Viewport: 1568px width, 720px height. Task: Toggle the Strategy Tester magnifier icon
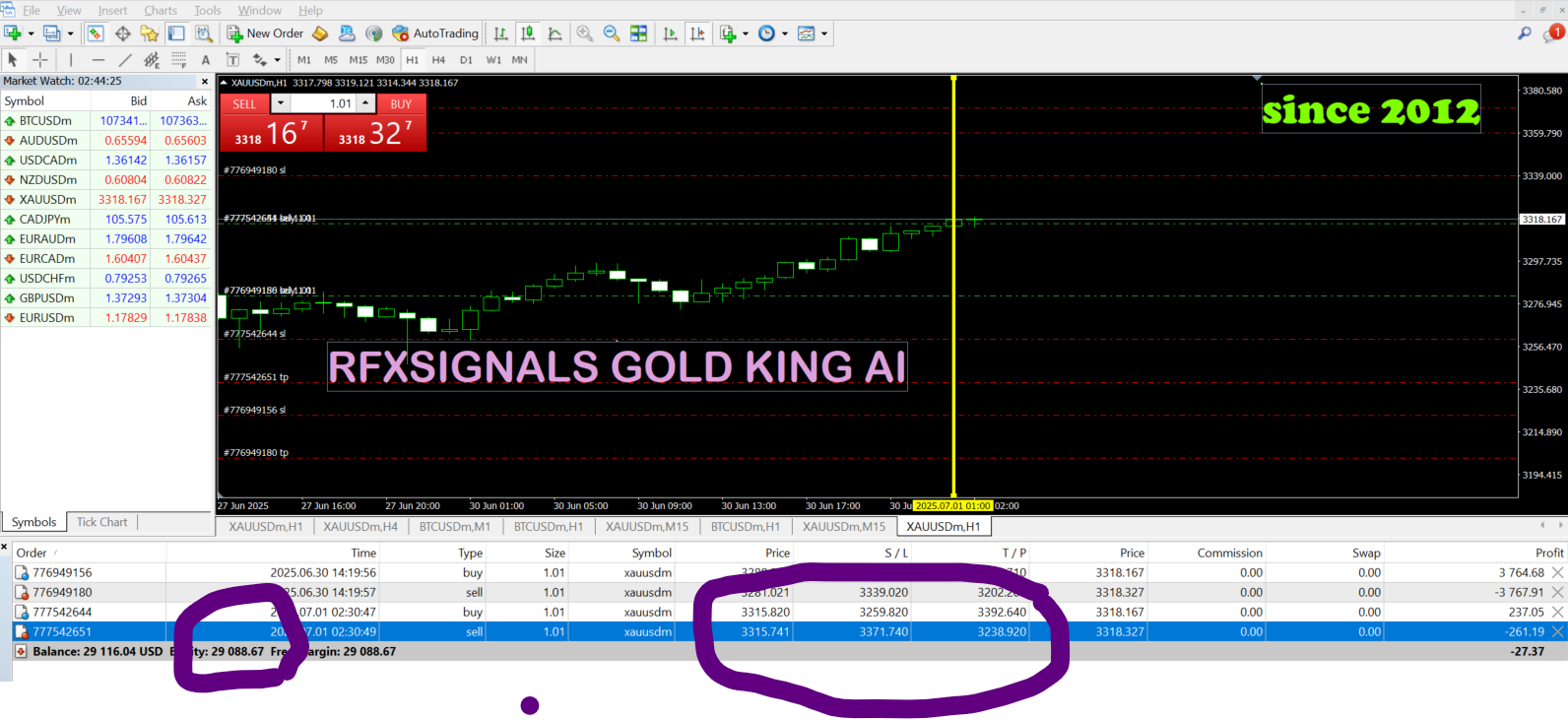pos(204,33)
